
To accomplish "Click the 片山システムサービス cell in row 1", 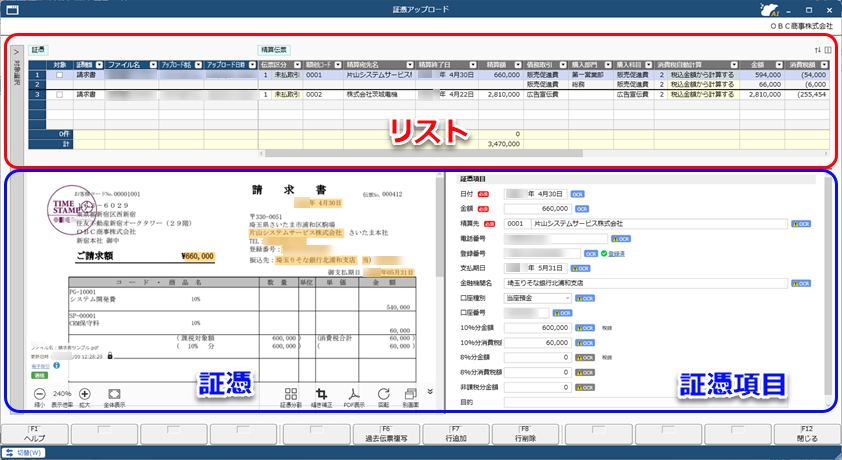I will pos(380,75).
